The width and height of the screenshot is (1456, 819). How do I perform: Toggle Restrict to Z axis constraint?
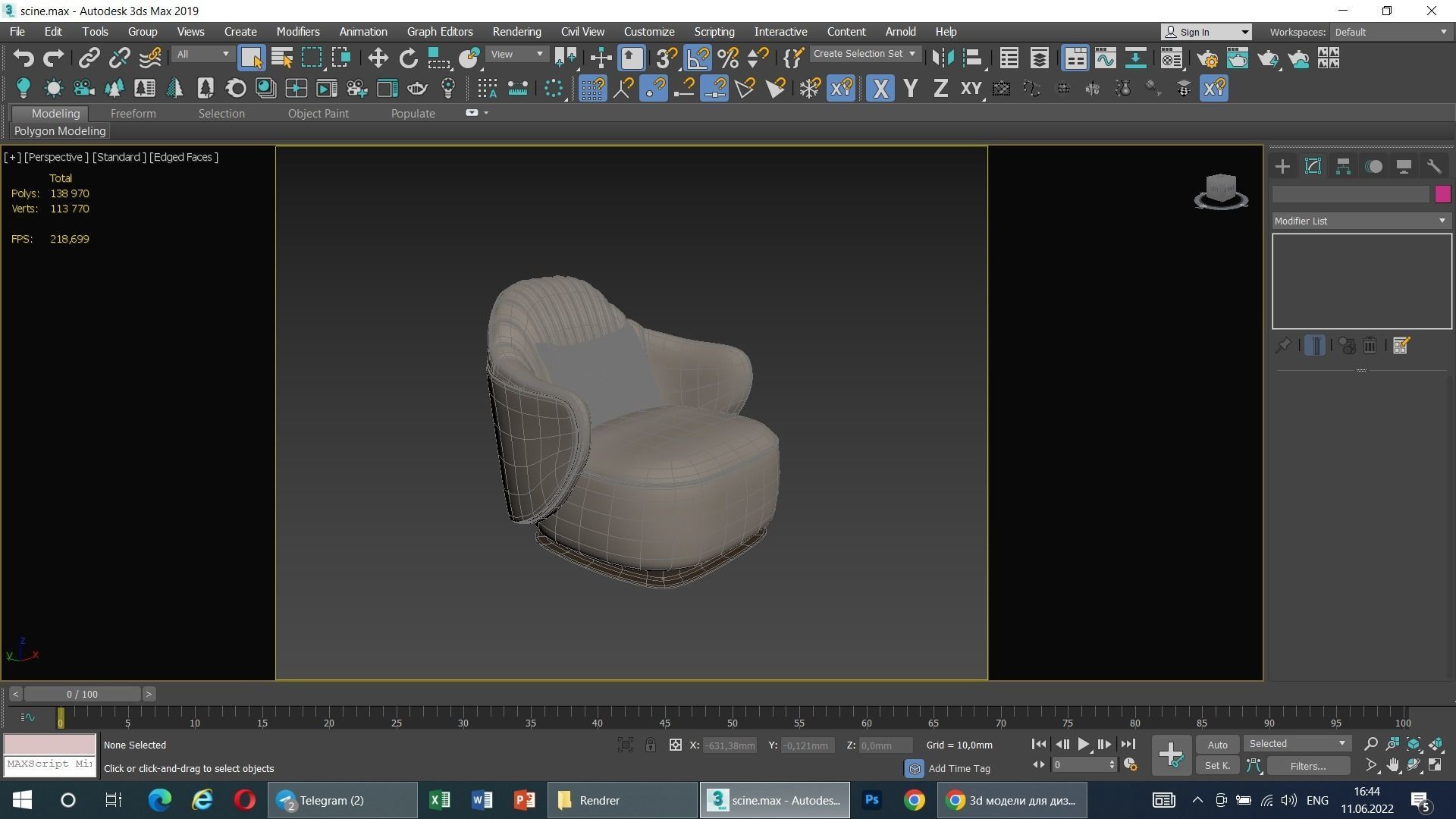pos(940,89)
